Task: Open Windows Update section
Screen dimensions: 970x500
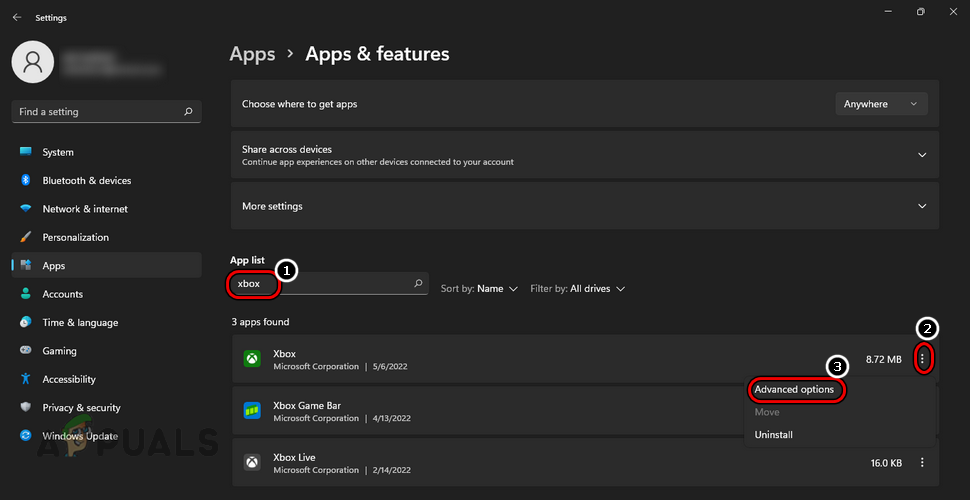Action: pyautogui.click(x=80, y=436)
